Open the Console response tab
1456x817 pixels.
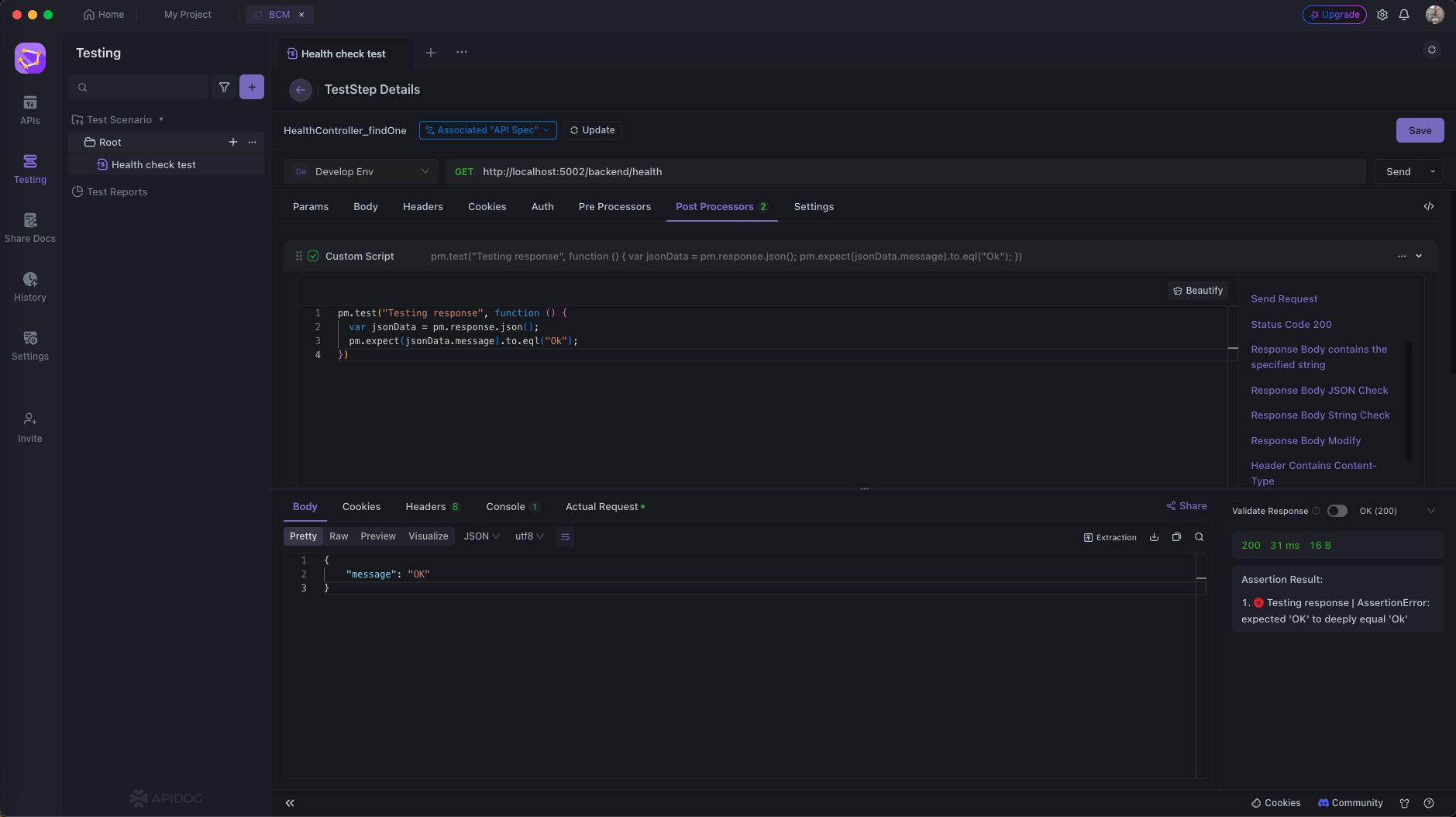pos(512,507)
